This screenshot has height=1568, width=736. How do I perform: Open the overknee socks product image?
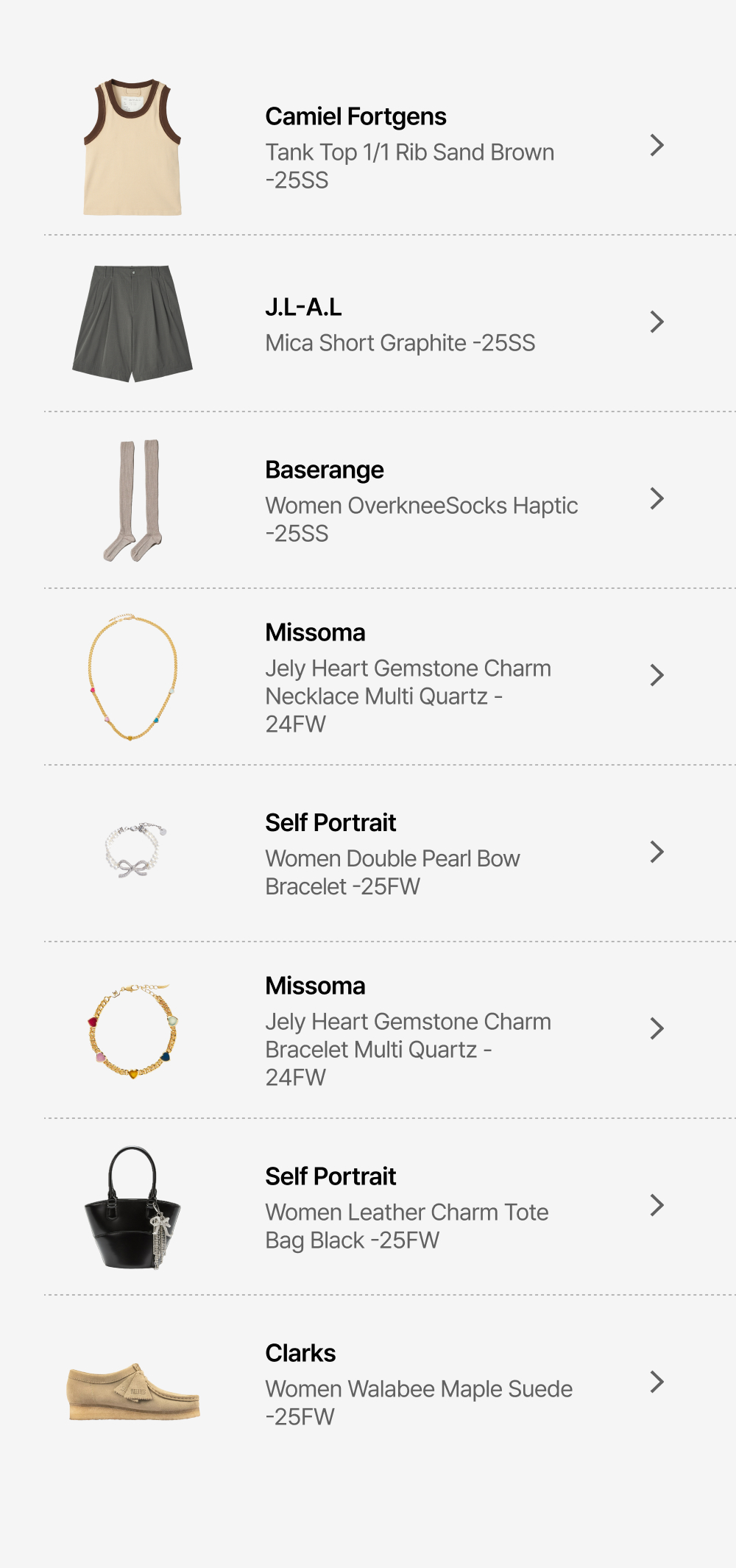(133, 501)
